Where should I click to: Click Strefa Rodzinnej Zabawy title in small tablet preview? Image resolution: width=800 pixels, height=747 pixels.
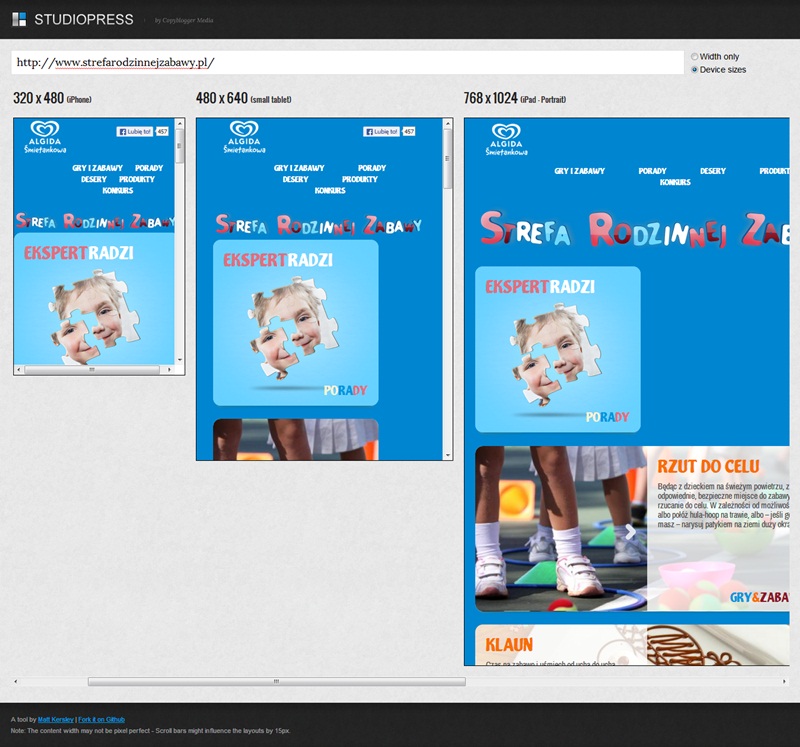click(318, 225)
